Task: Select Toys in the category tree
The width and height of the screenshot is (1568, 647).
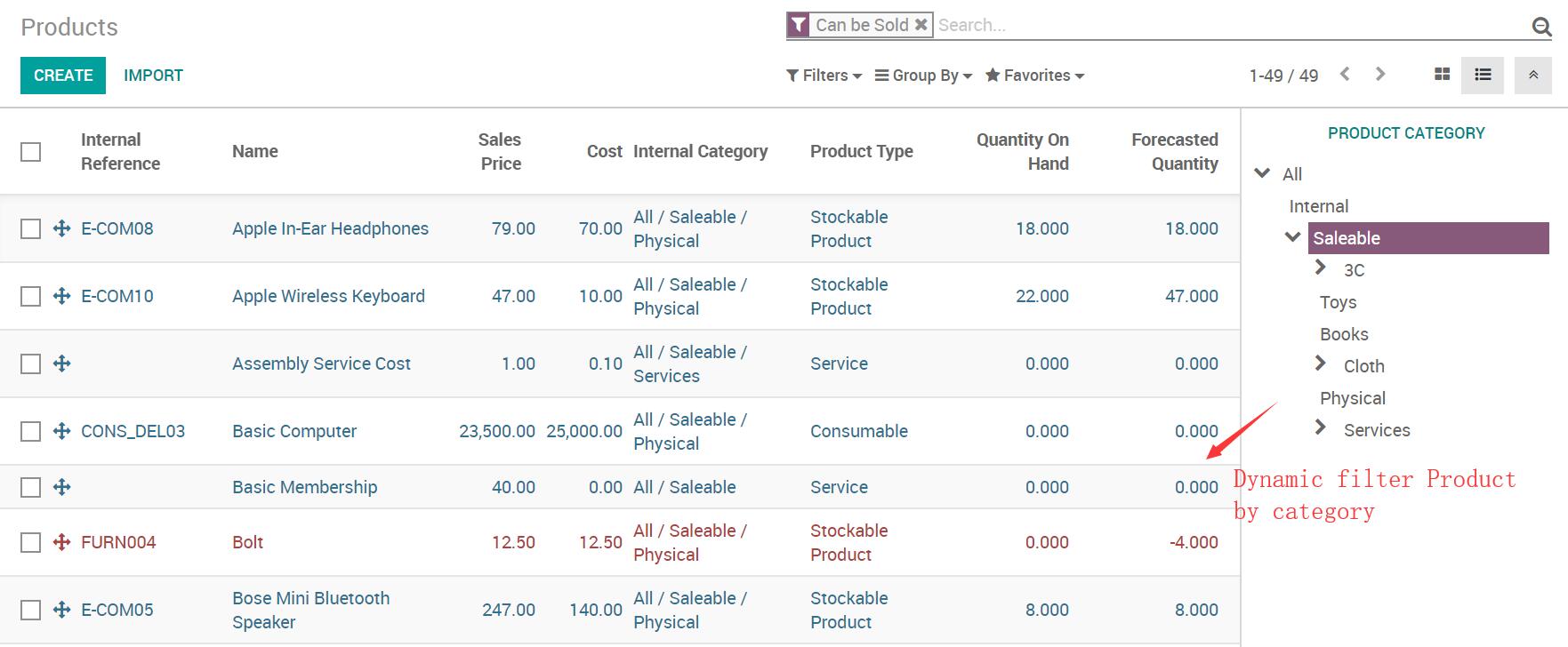Action: (x=1338, y=302)
